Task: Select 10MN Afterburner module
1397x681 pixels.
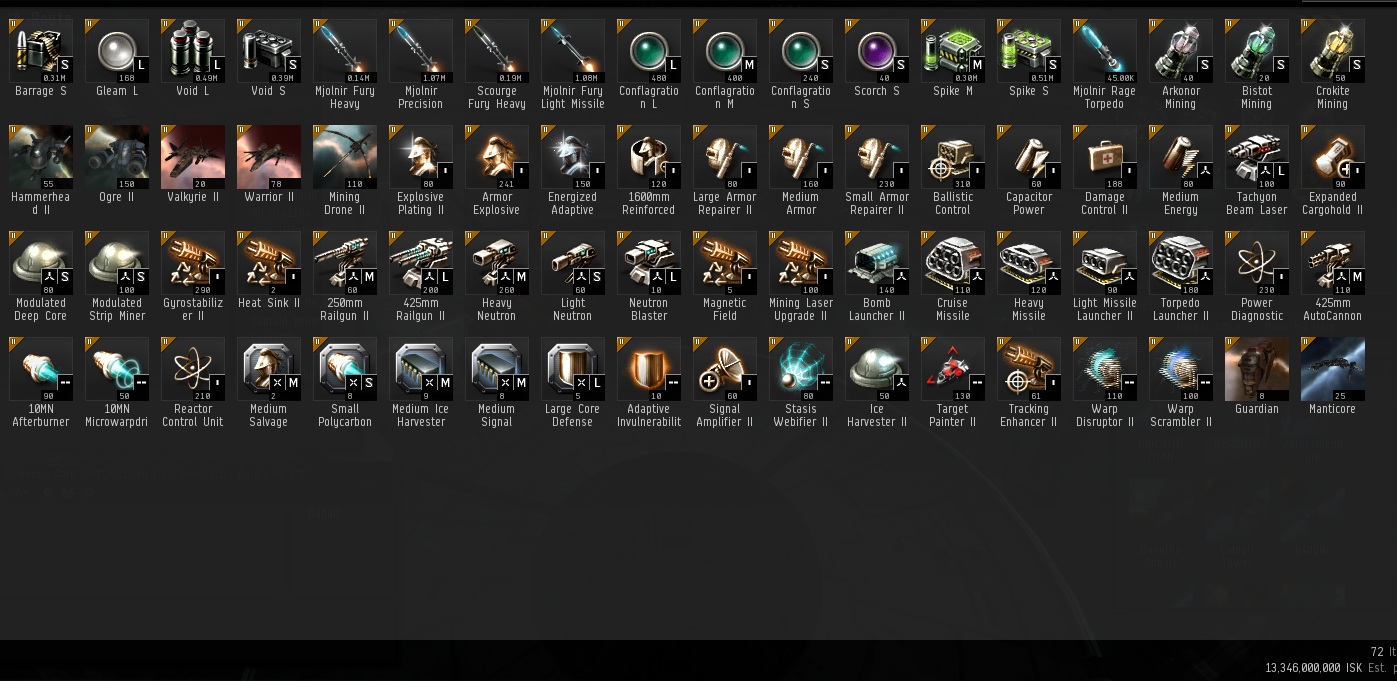Action: pos(41,369)
